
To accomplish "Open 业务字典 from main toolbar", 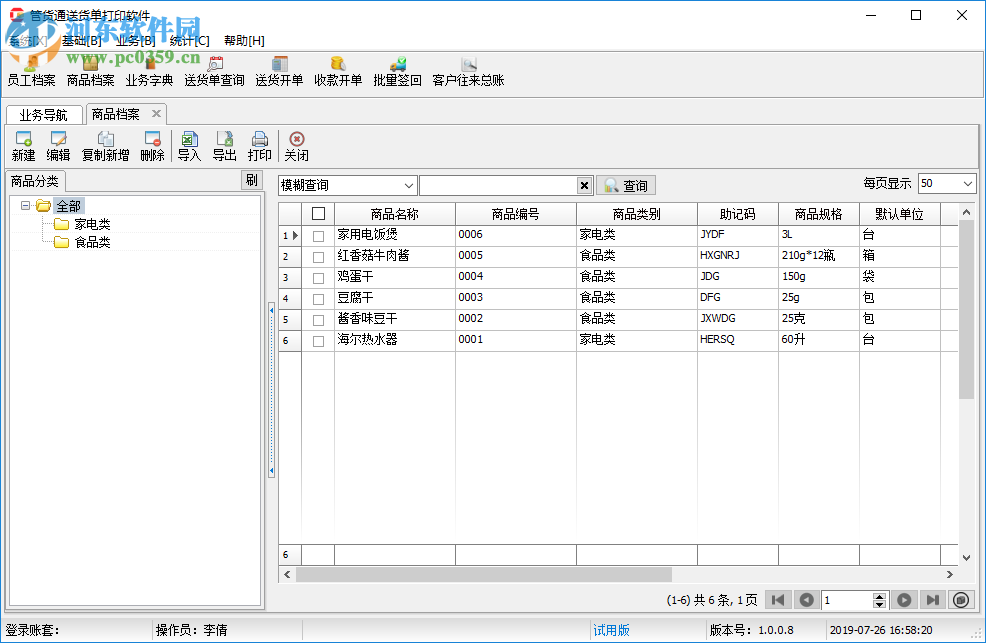I will [x=149, y=72].
